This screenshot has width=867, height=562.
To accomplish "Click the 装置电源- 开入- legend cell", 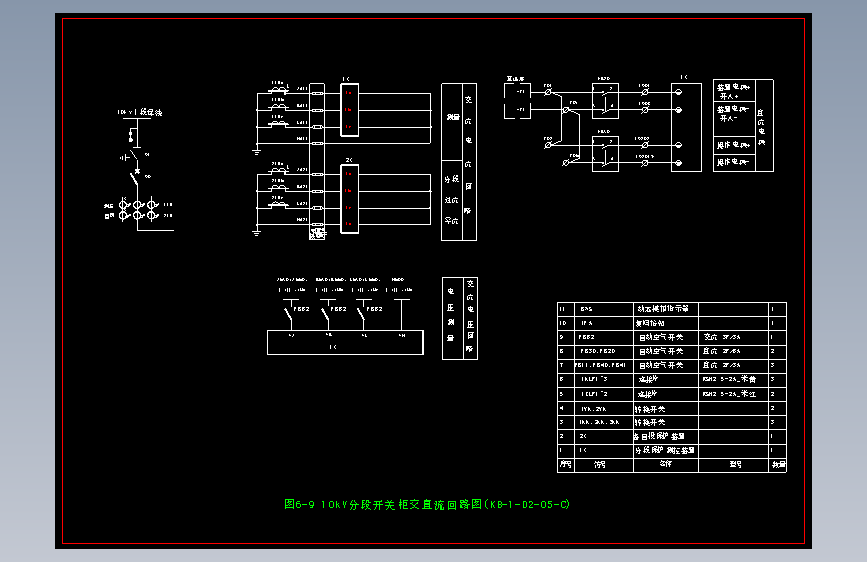I will coord(734,119).
